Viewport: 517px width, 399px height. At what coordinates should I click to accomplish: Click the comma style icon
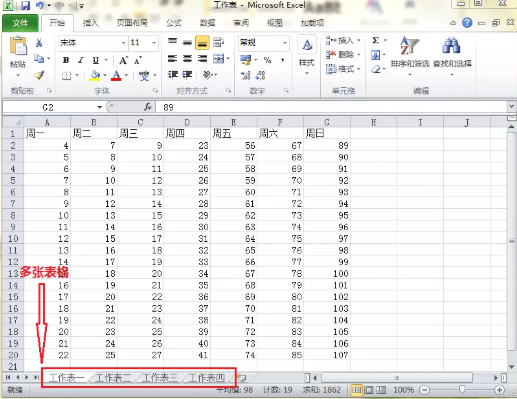pyautogui.click(x=282, y=60)
